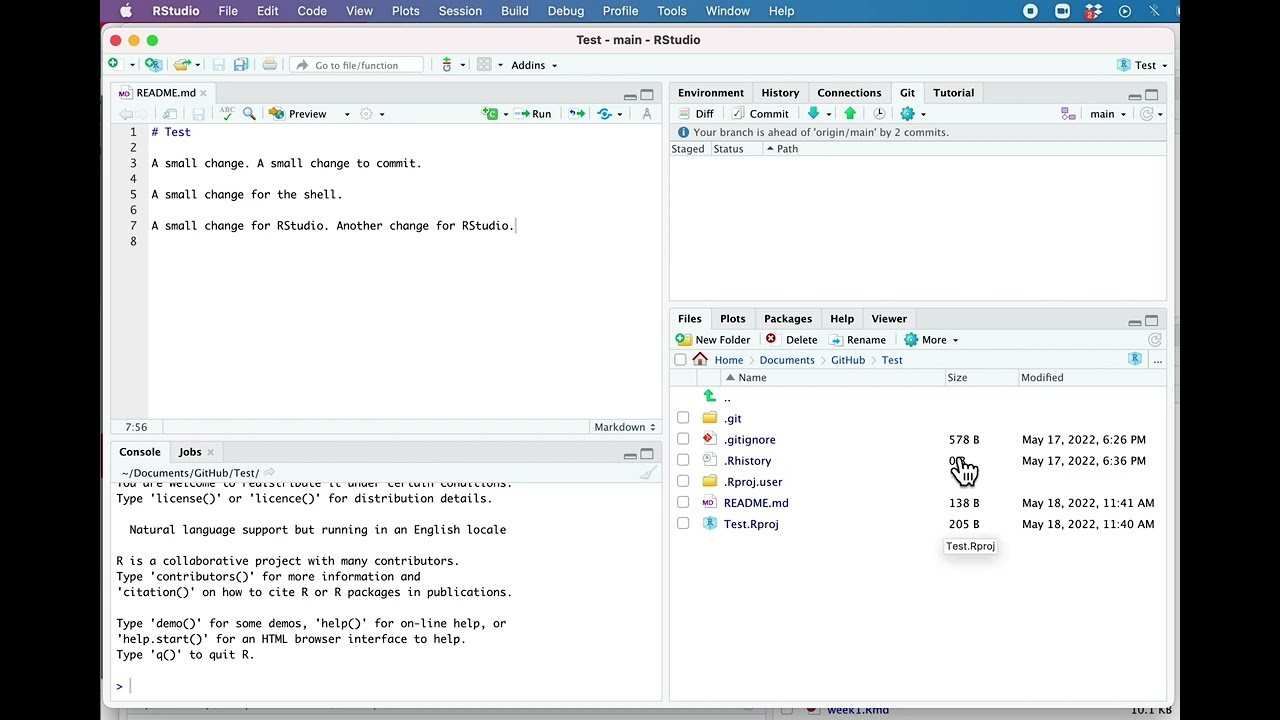Open the More dropdown in Files pane

point(931,340)
